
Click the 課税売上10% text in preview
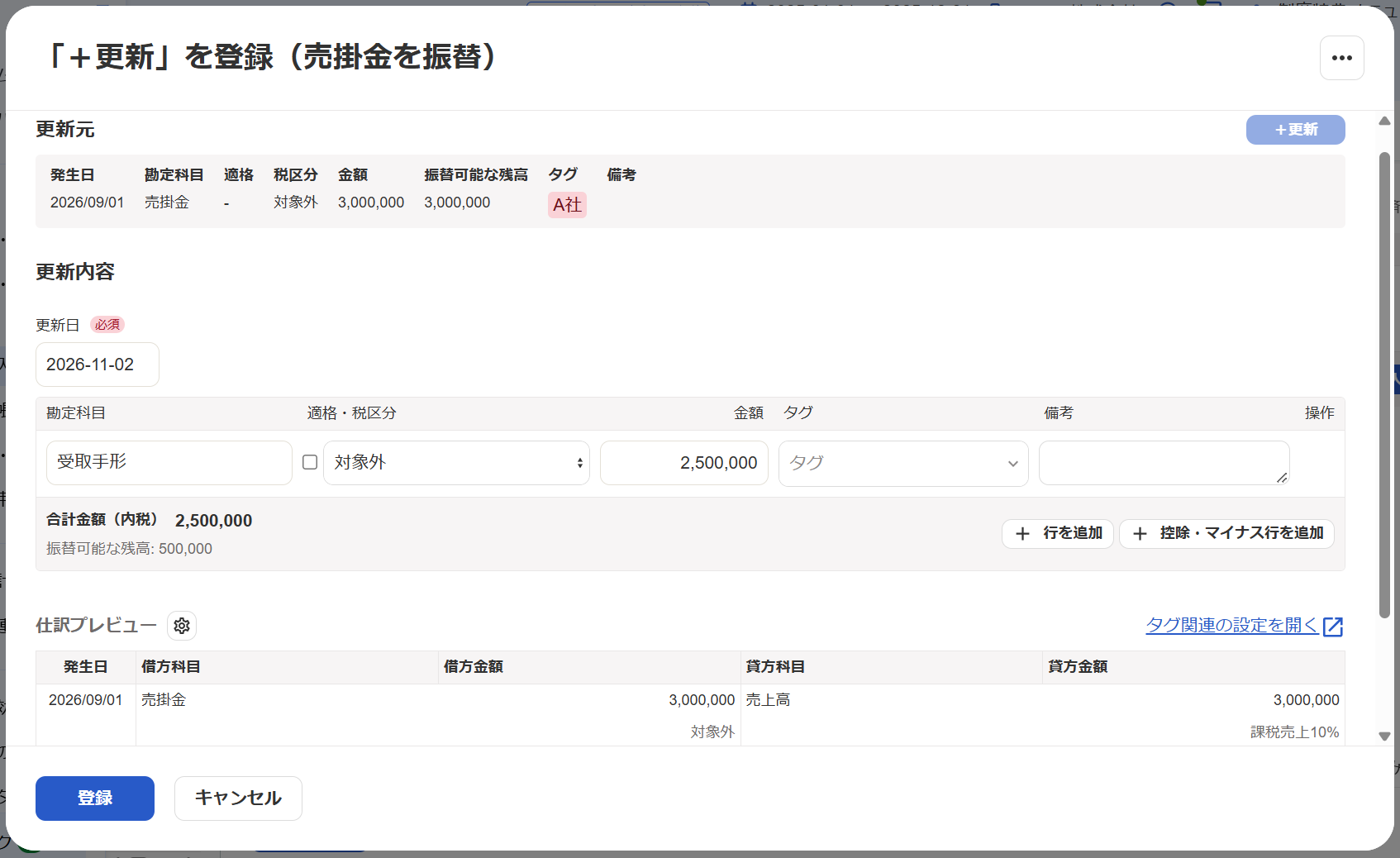[x=1294, y=732]
